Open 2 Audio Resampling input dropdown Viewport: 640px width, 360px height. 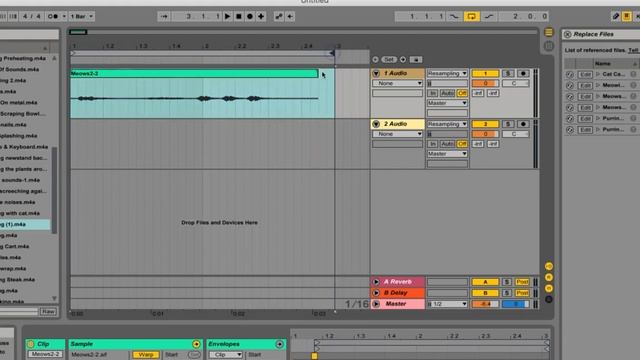[447, 124]
